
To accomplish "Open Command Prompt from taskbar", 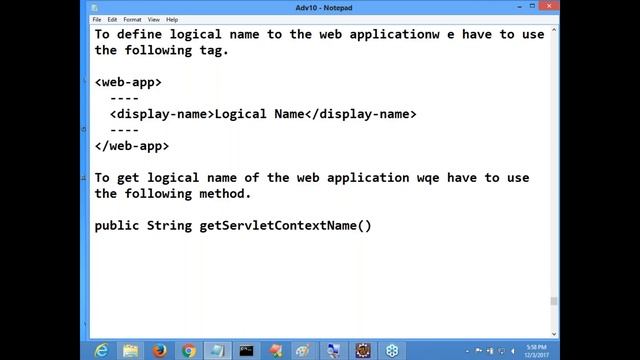I will pos(247,351).
